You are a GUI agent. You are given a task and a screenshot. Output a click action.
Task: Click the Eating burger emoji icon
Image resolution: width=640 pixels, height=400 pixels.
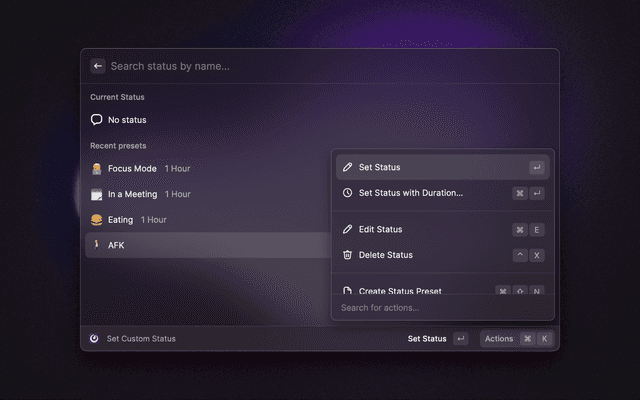click(x=97, y=219)
